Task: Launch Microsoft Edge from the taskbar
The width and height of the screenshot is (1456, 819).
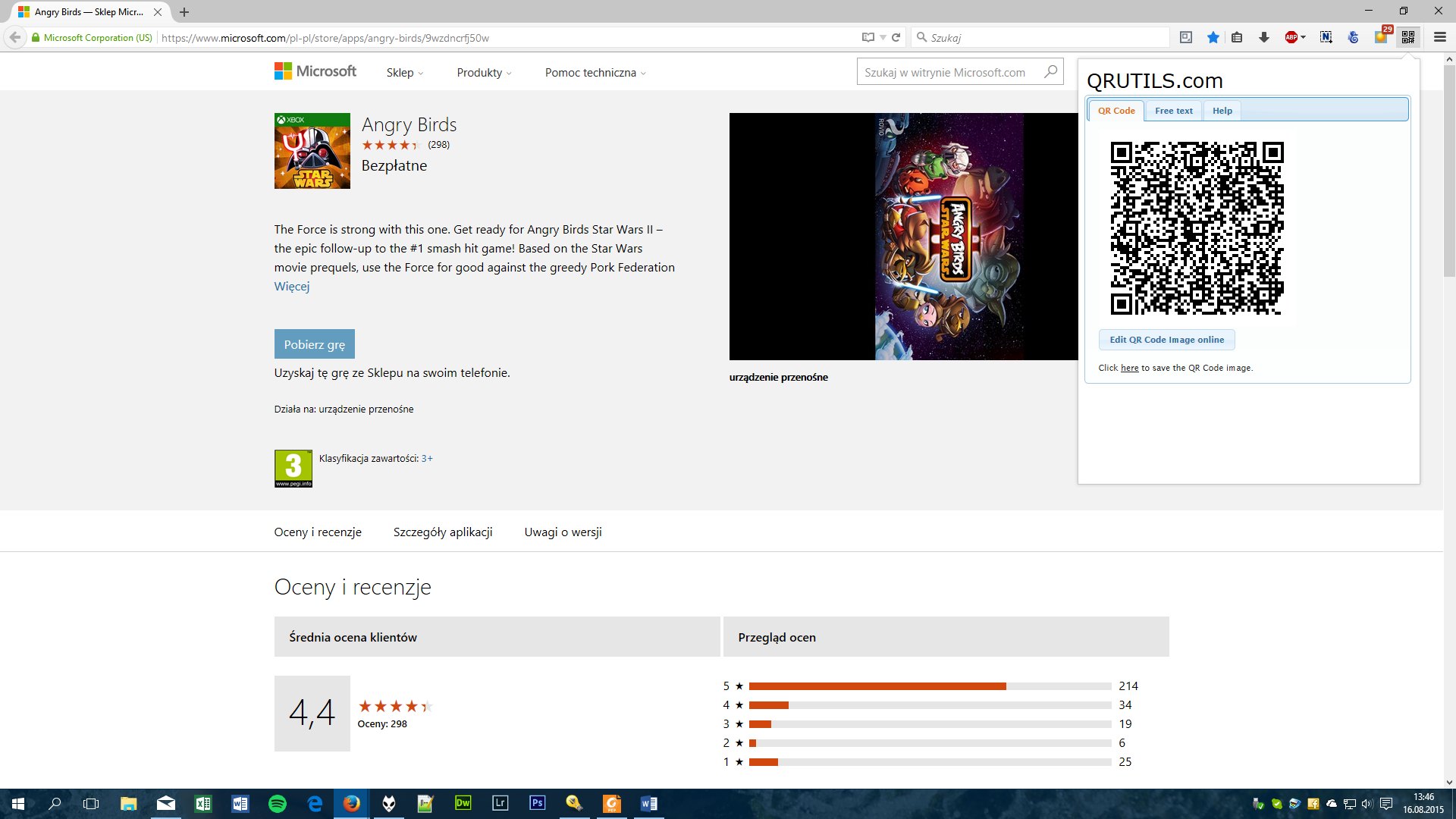Action: tap(315, 803)
